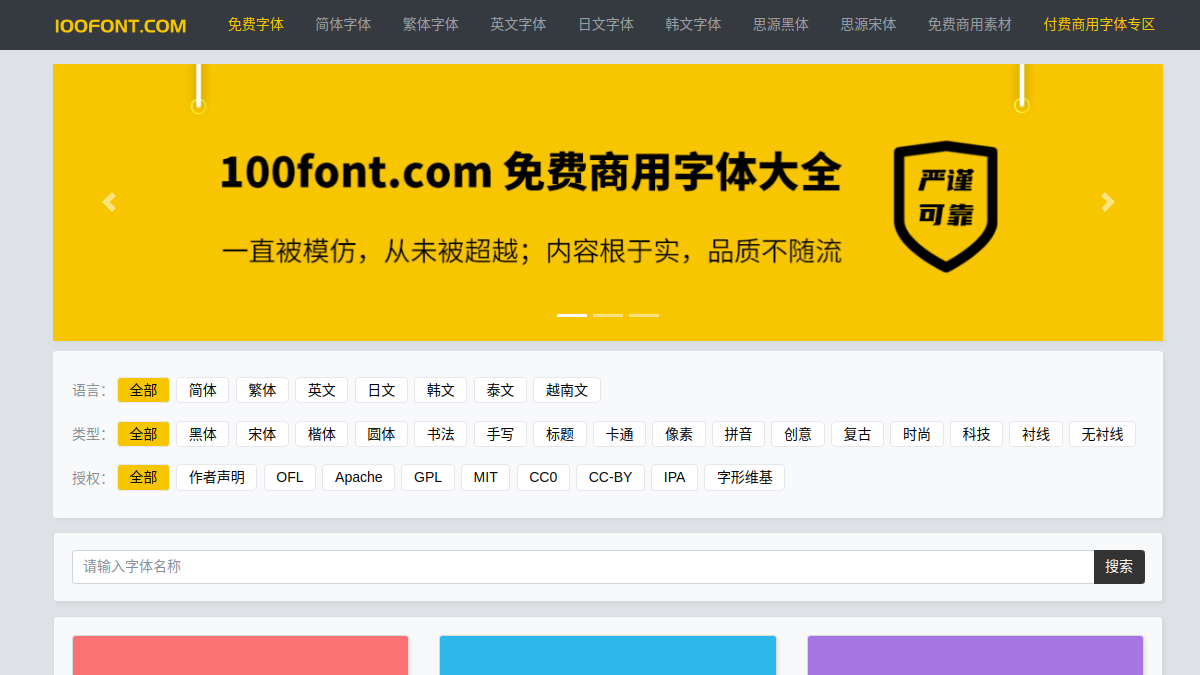Open the blue font card thumbnail

[608, 655]
